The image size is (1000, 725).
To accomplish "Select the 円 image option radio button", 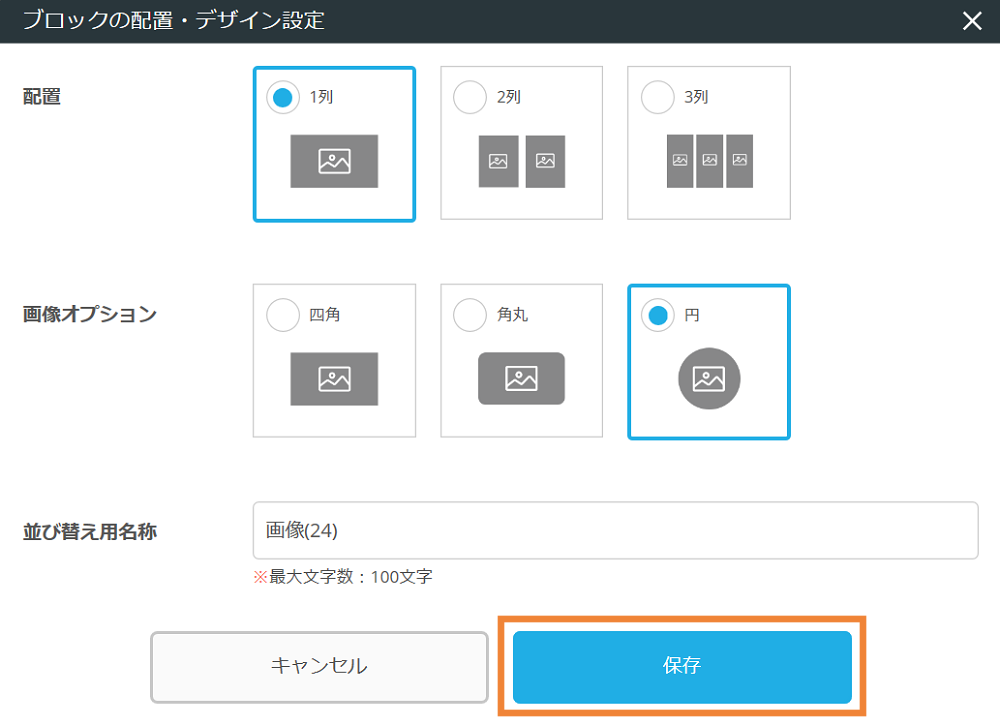I will pos(657,314).
